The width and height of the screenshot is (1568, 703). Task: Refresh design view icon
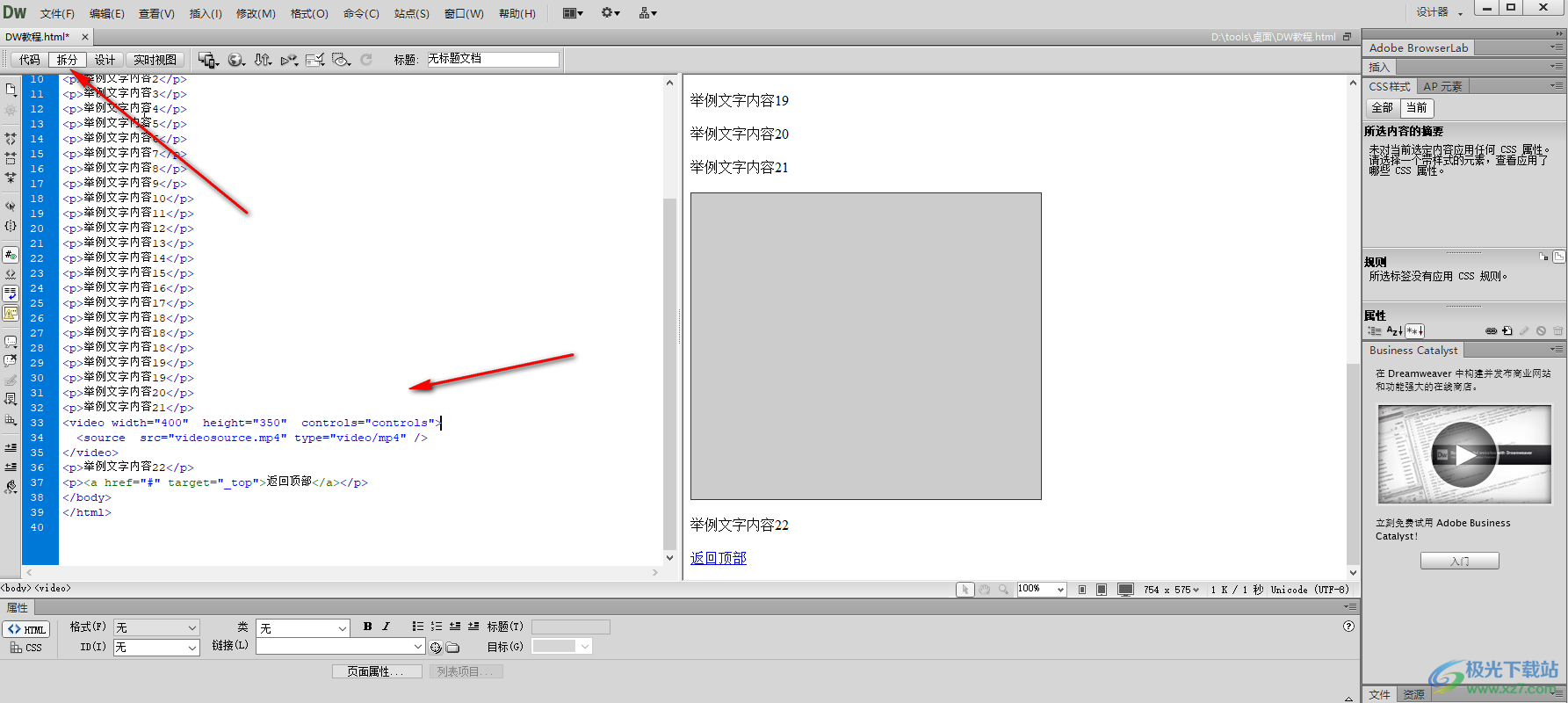(366, 60)
